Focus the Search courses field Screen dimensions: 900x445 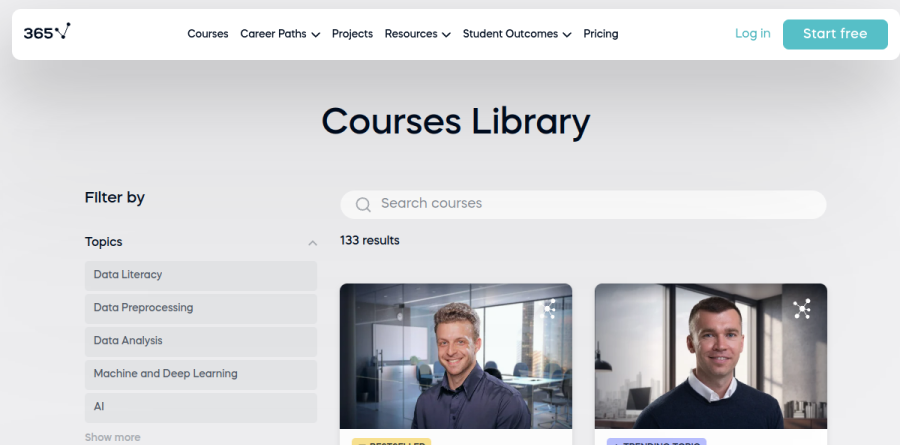(583, 204)
